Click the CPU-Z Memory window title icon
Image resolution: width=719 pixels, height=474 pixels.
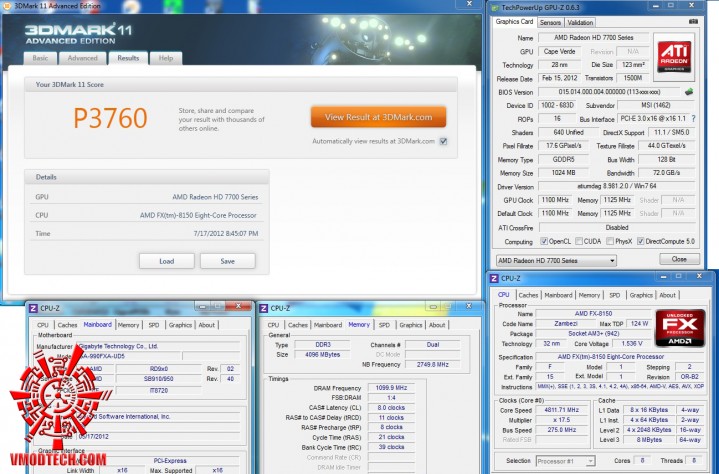tap(263, 309)
